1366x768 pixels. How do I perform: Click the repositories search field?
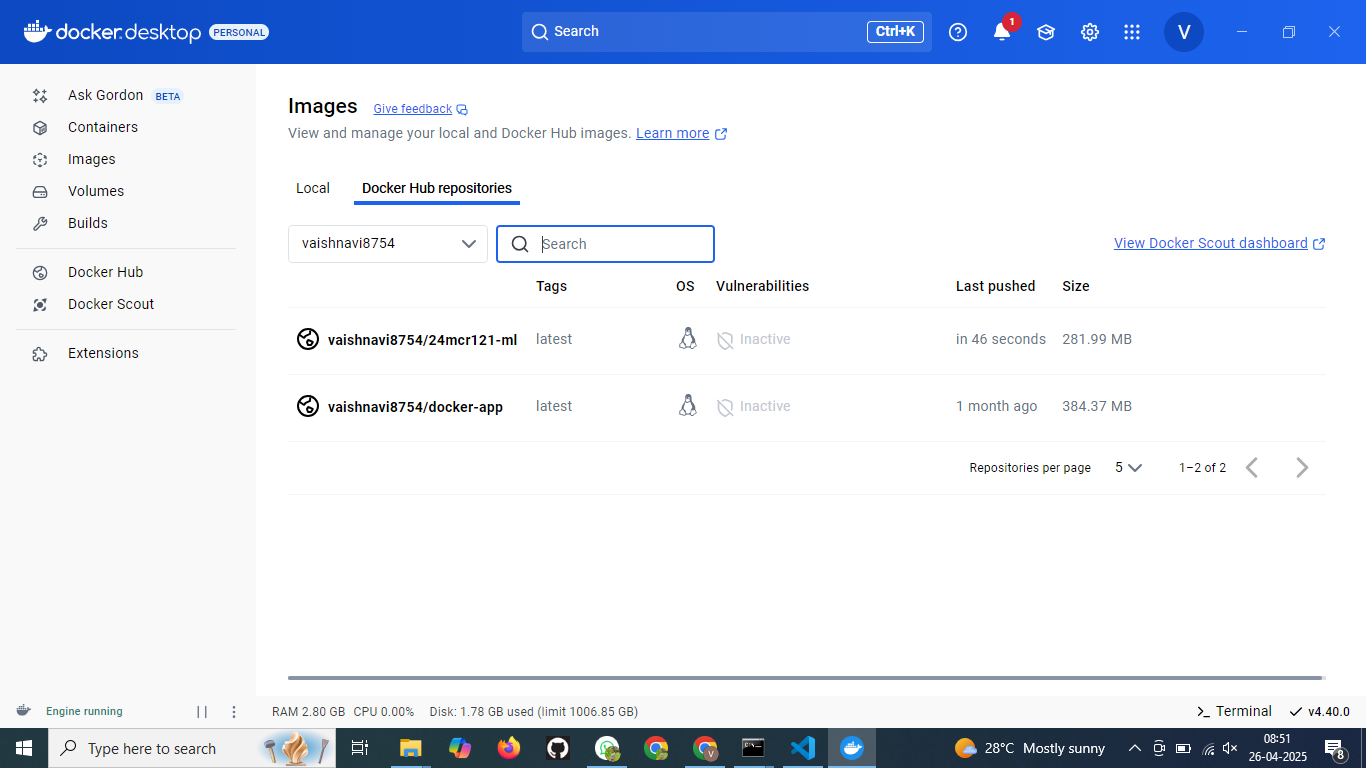tap(605, 244)
